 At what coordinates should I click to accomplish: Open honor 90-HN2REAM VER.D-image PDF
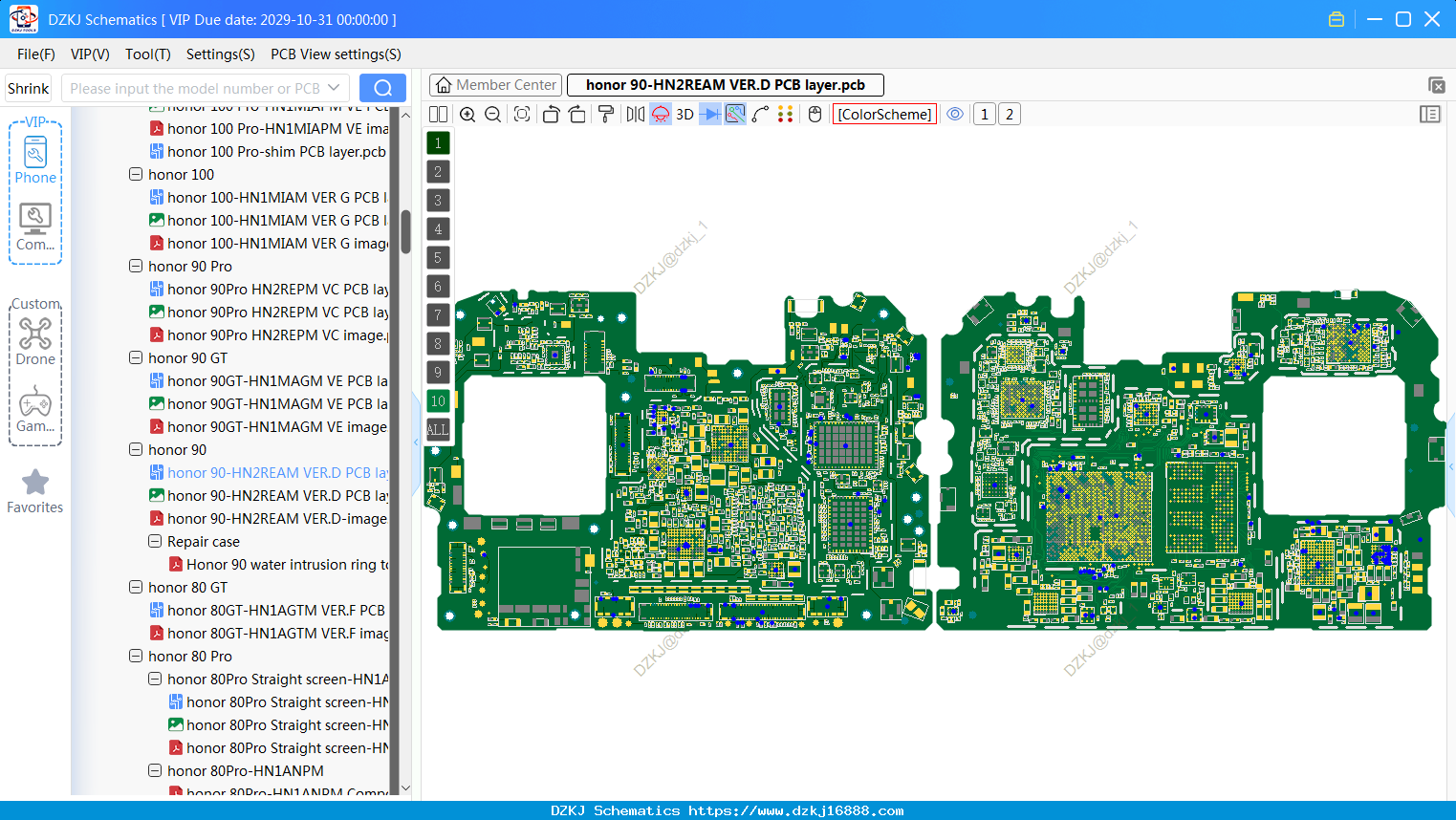click(x=269, y=519)
